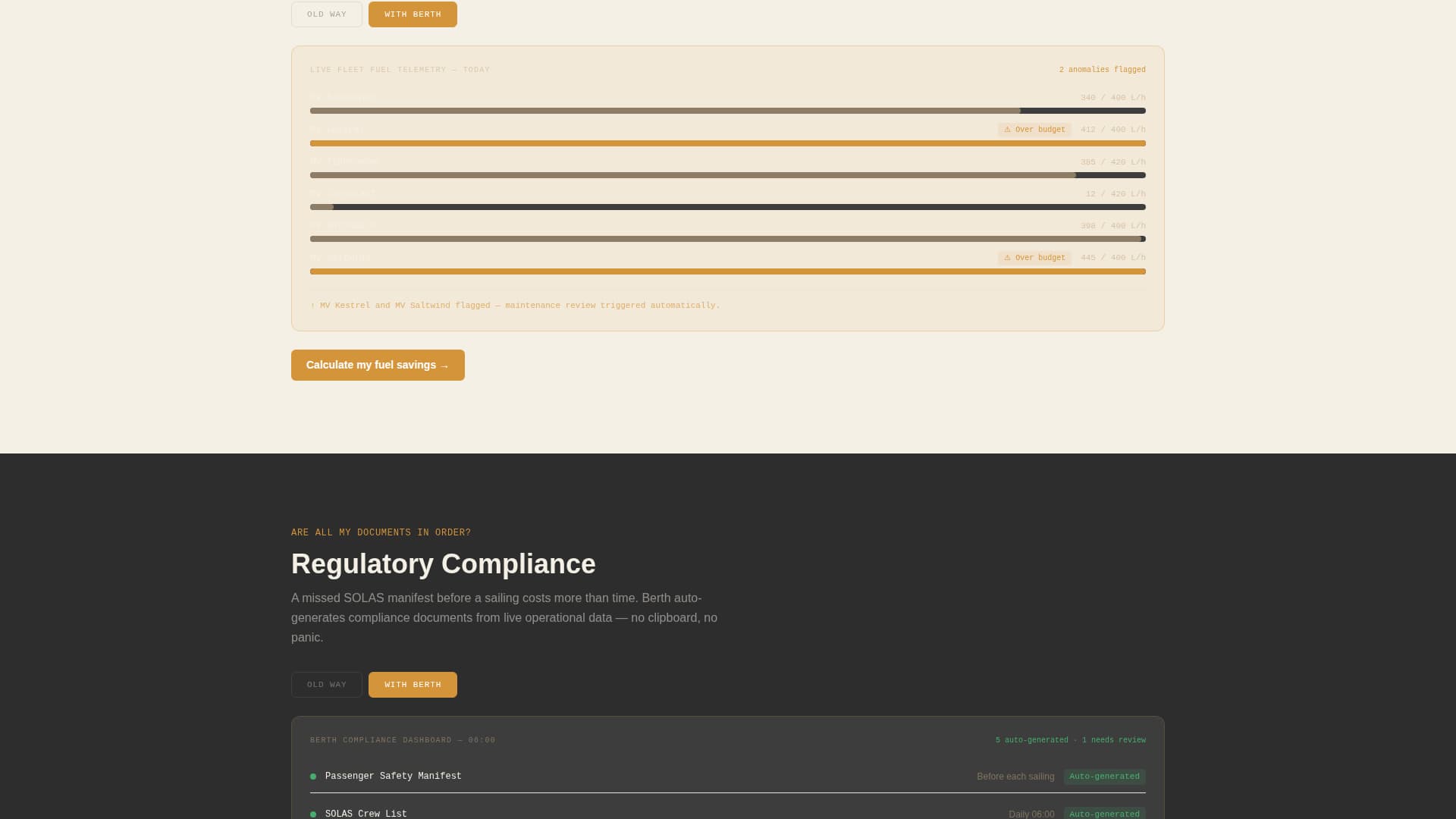Click the Calculate my fuel savings button
This screenshot has height=819, width=1456.
pyautogui.click(x=378, y=365)
